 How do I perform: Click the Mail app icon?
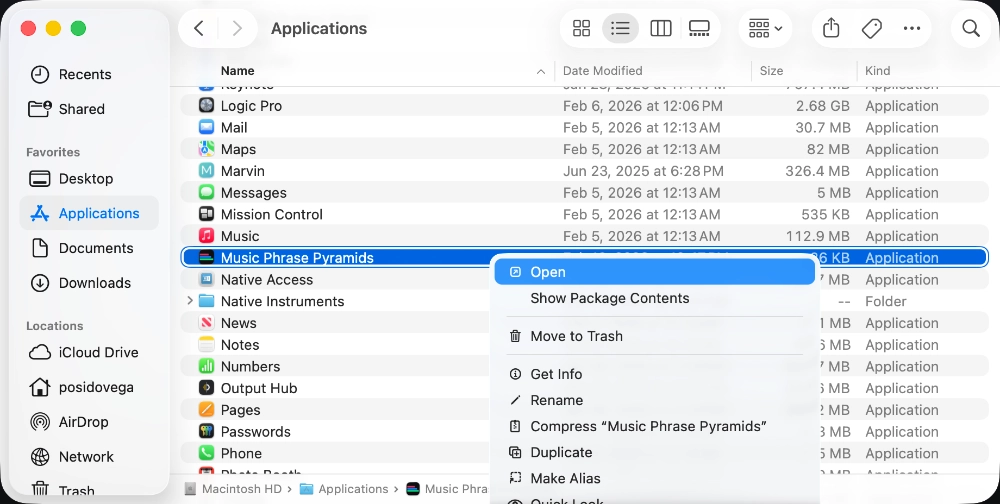coord(206,127)
